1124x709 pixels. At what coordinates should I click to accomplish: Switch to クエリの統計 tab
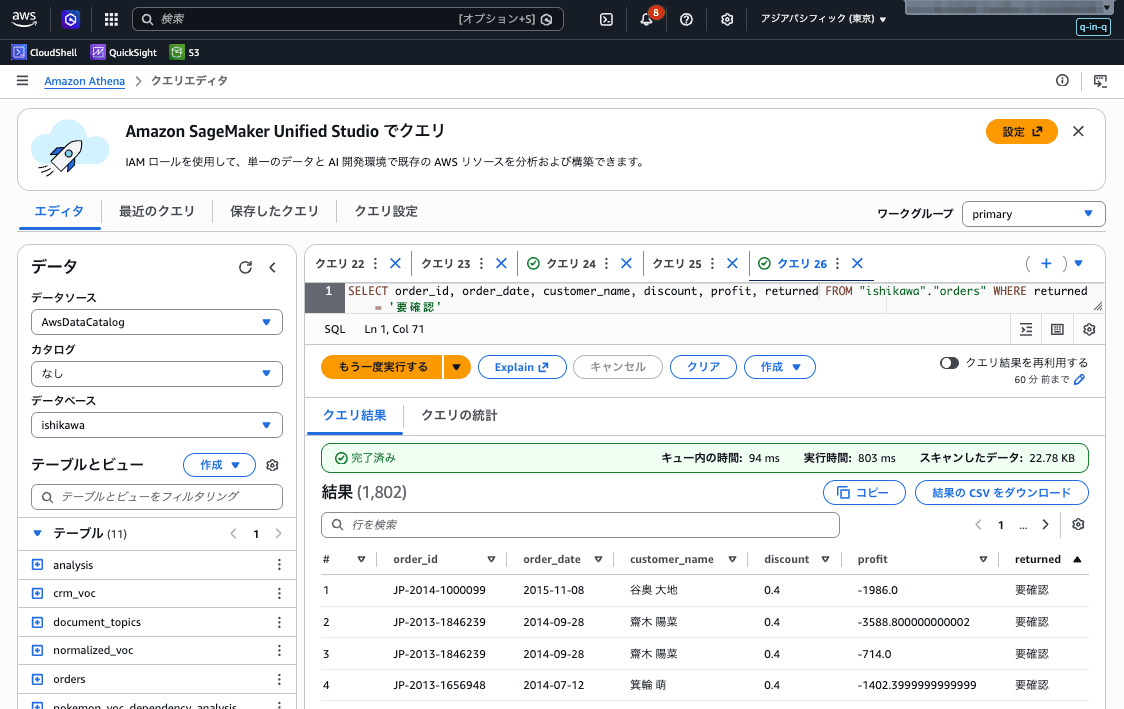tap(459, 416)
